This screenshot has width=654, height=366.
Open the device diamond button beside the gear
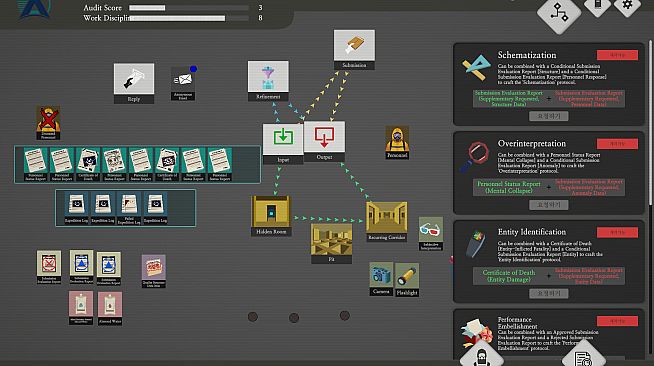598,5
